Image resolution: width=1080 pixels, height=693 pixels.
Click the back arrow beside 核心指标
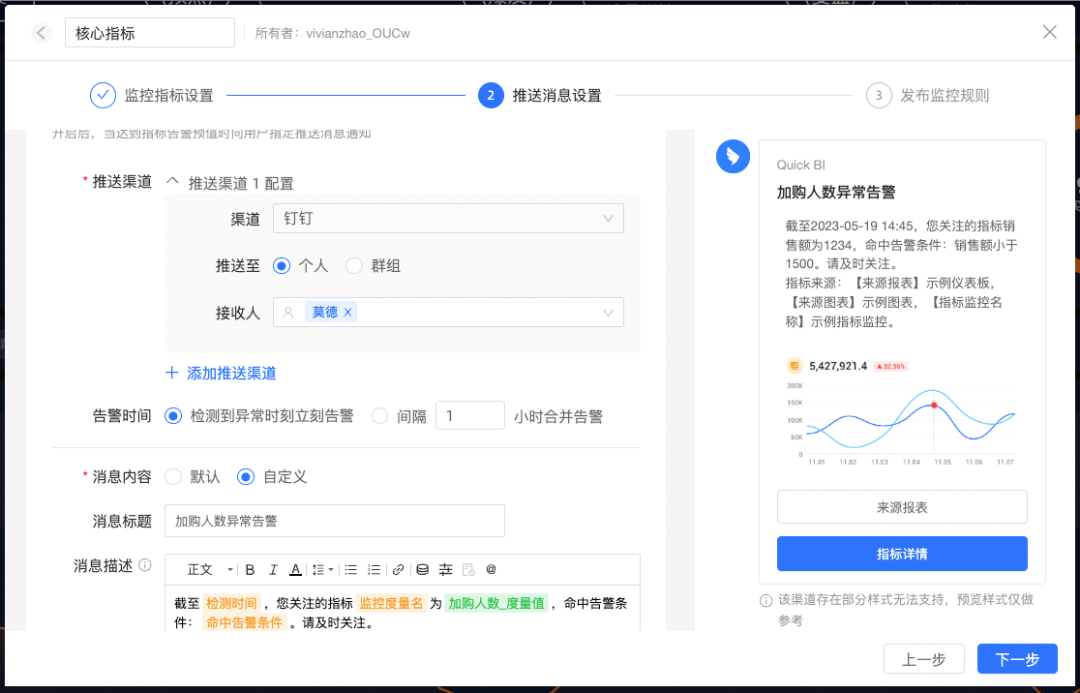(x=41, y=32)
